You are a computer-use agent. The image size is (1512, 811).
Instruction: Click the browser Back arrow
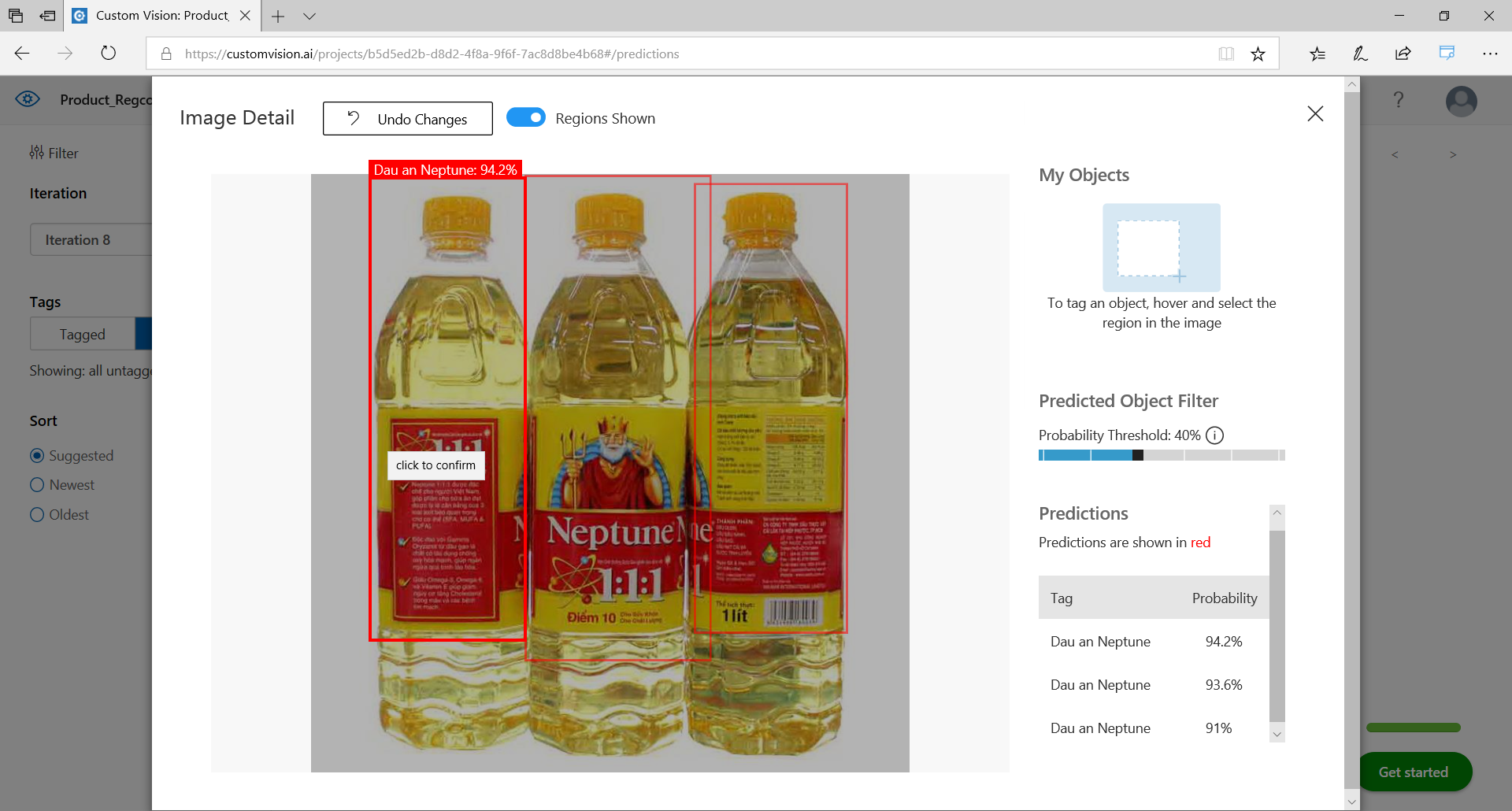coord(22,54)
